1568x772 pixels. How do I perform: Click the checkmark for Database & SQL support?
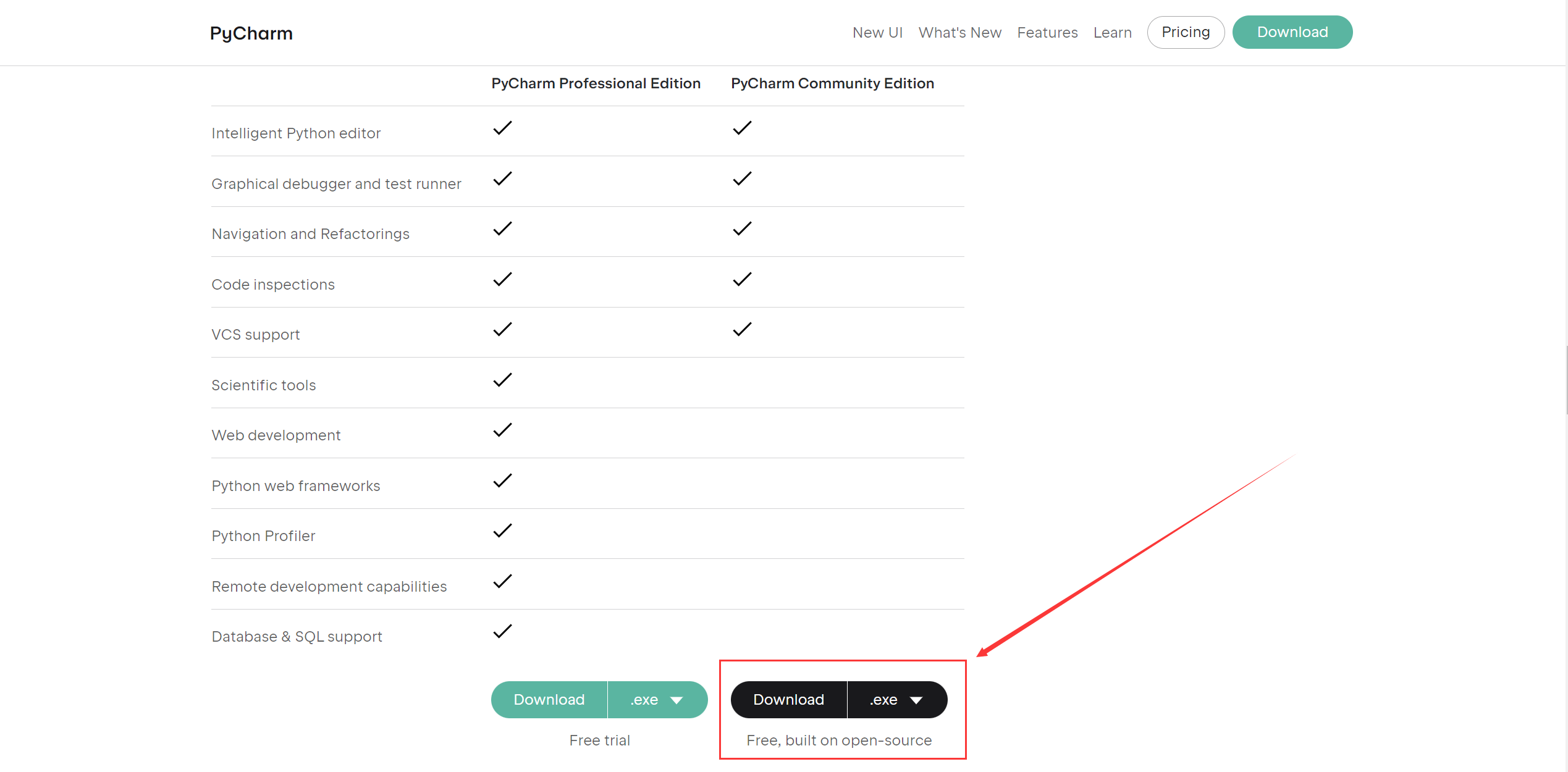tap(502, 631)
